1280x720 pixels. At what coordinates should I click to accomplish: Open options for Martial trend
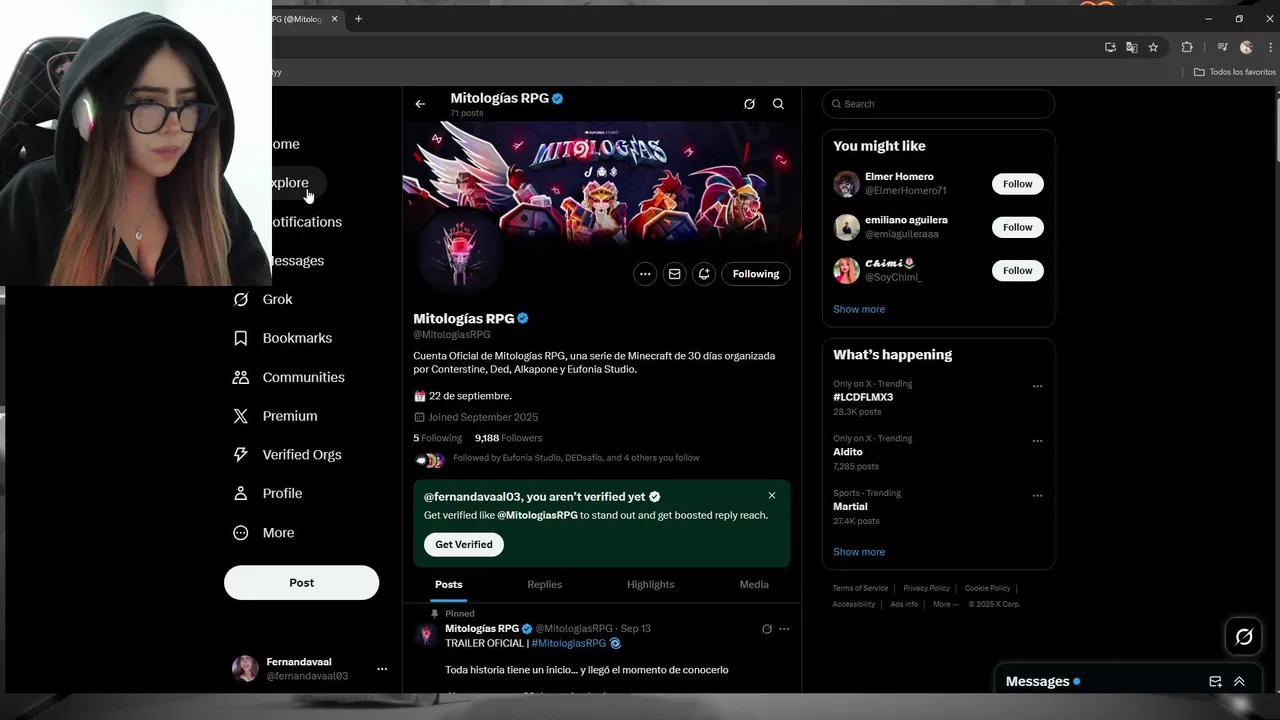pyautogui.click(x=1037, y=496)
